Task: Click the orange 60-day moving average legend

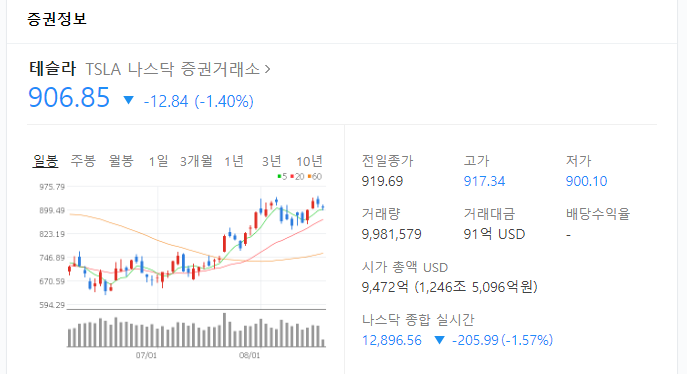Action: click(x=315, y=176)
